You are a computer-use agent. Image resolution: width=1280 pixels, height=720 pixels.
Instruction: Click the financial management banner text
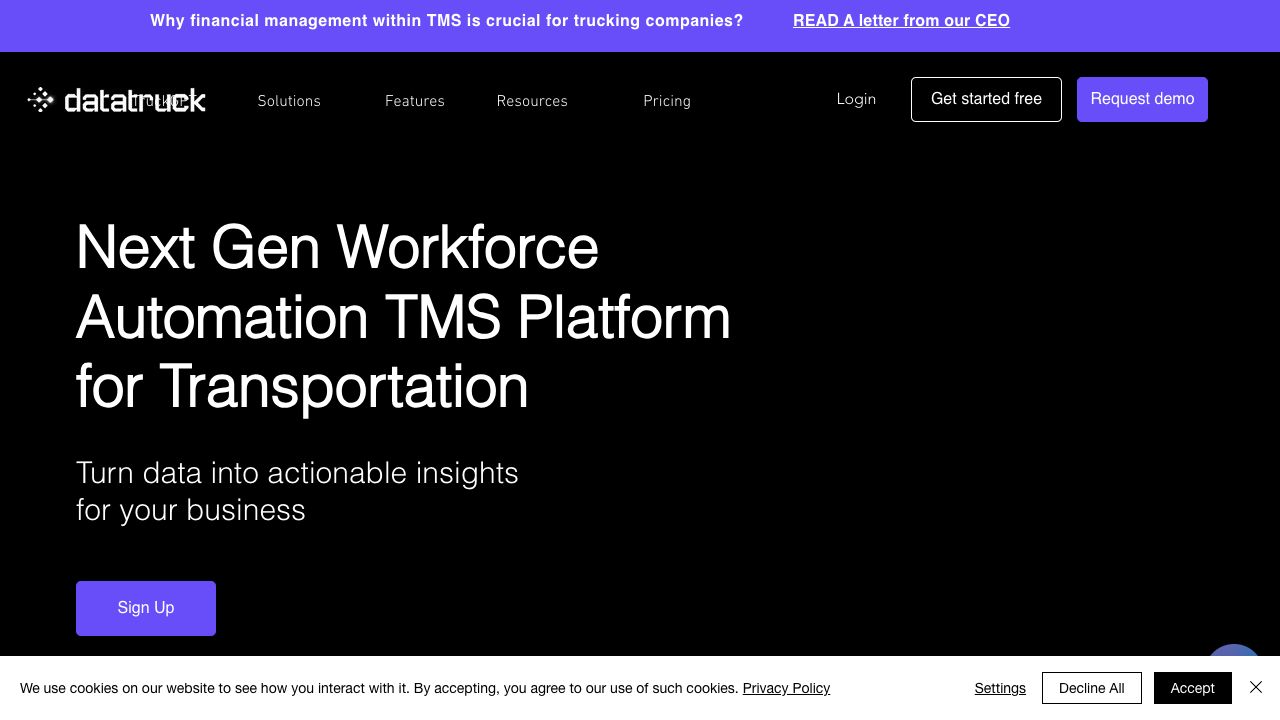[446, 21]
